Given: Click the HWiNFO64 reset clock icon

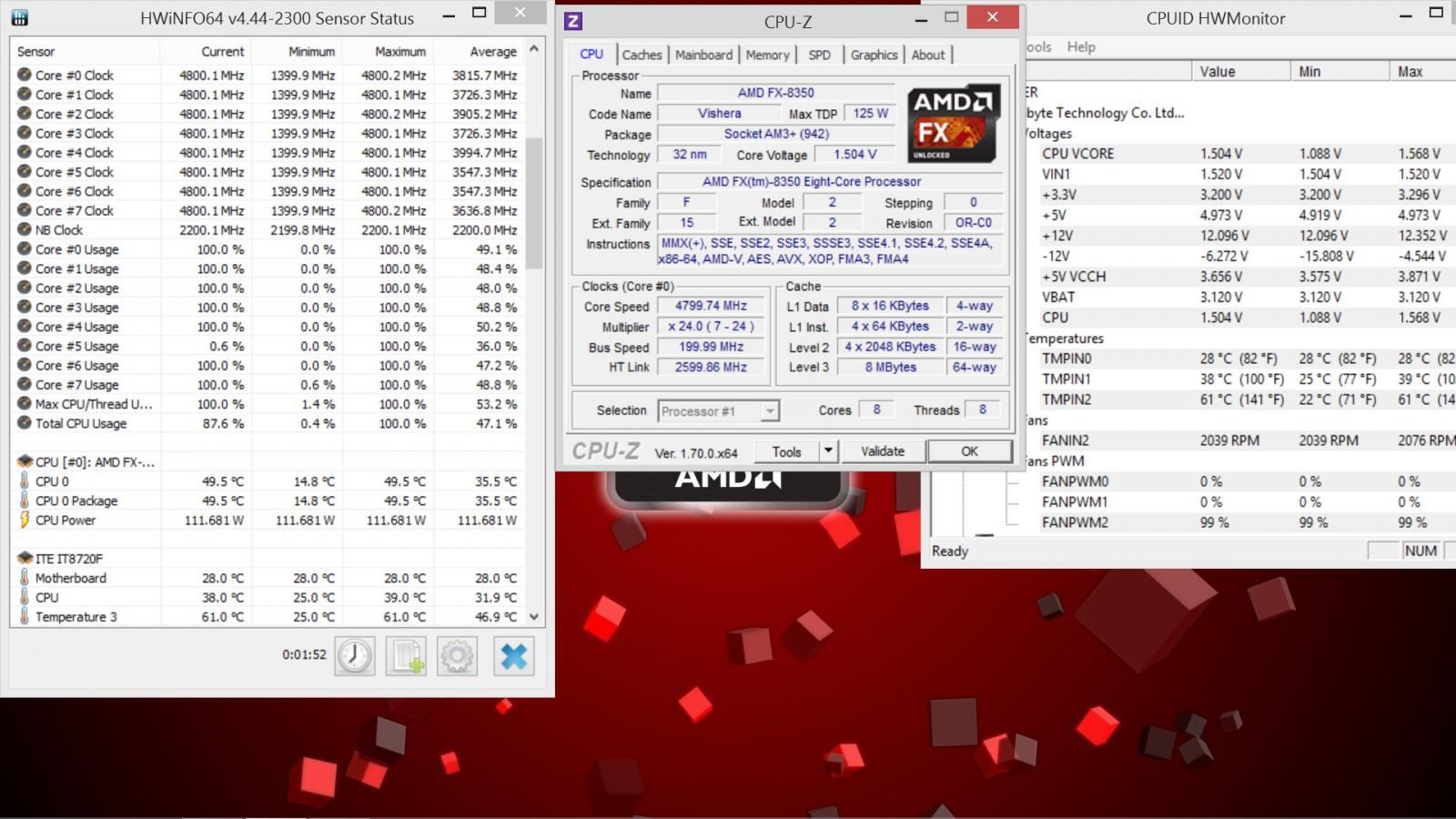Looking at the screenshot, I should click(355, 656).
